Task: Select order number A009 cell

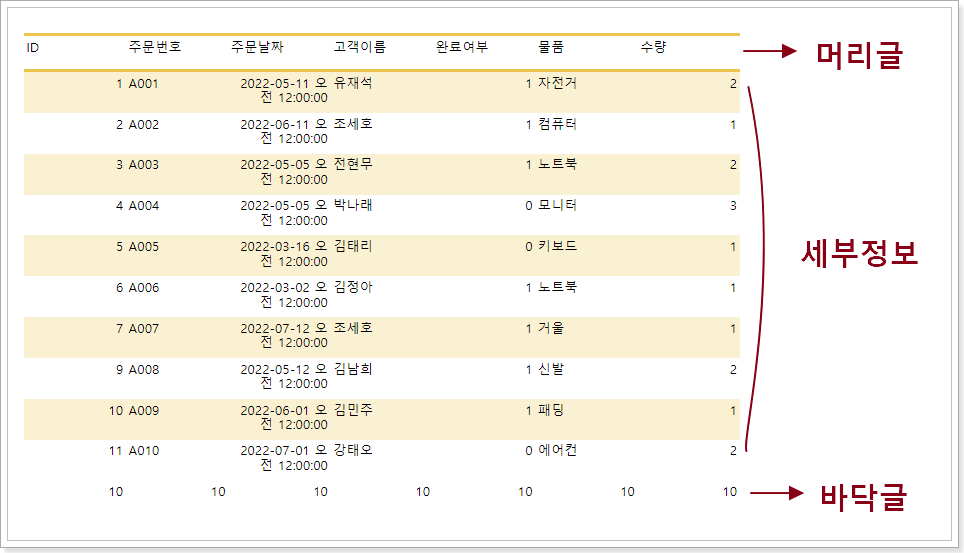Action: [x=144, y=410]
